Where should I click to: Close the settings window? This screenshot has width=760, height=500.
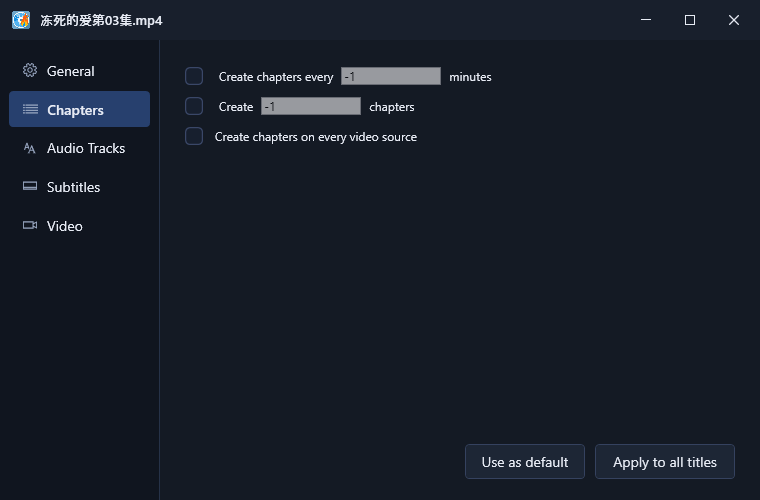[x=734, y=20]
